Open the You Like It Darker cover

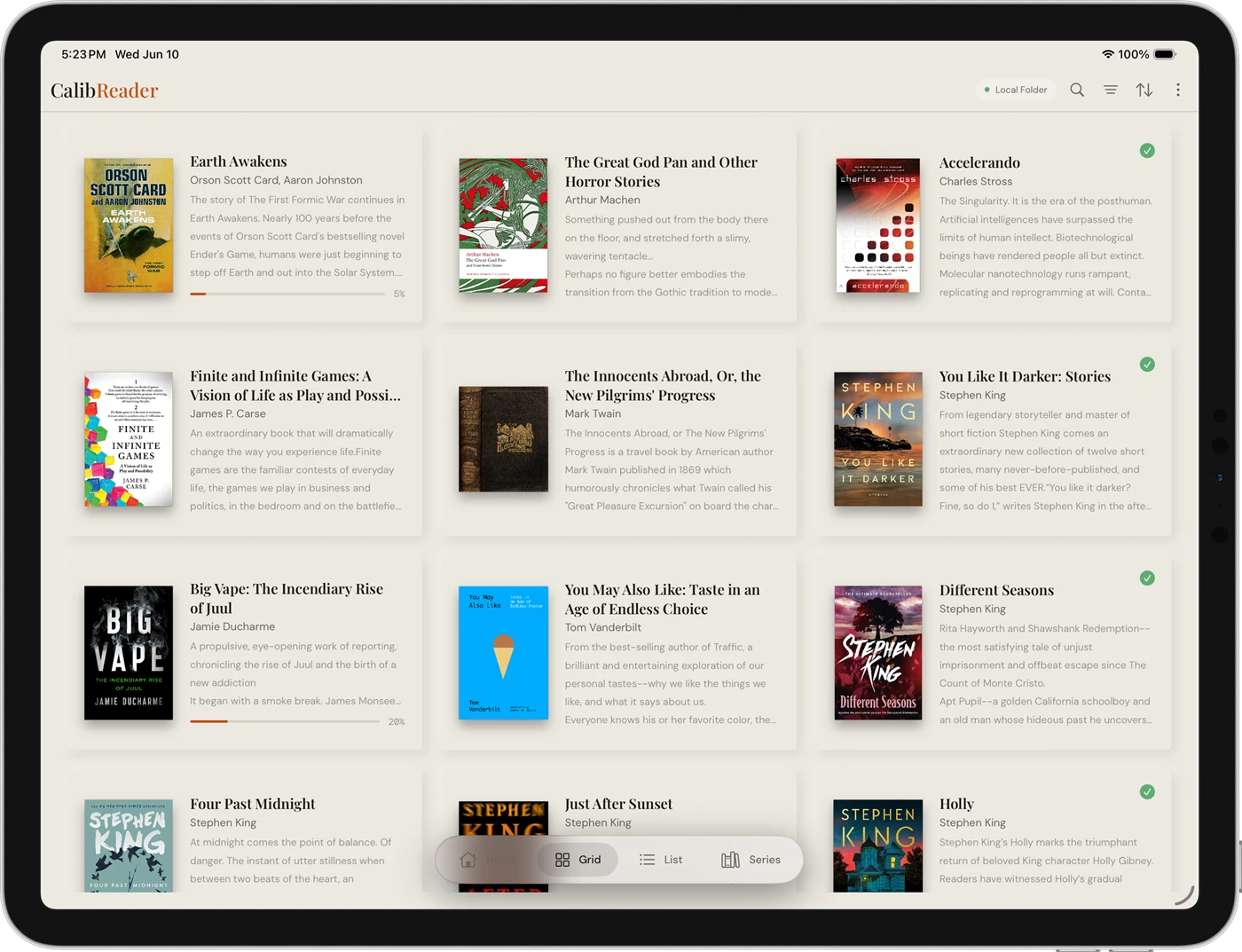pyautogui.click(x=878, y=439)
